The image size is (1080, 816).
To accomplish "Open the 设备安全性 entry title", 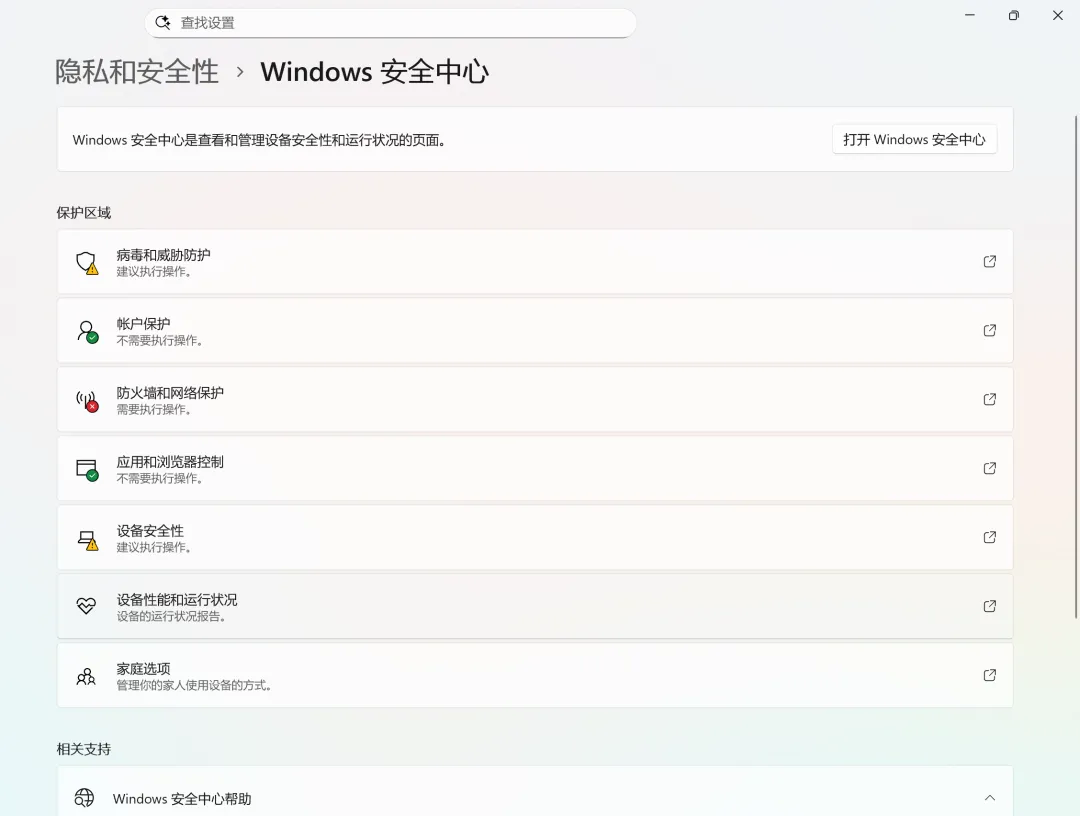I will tap(150, 530).
